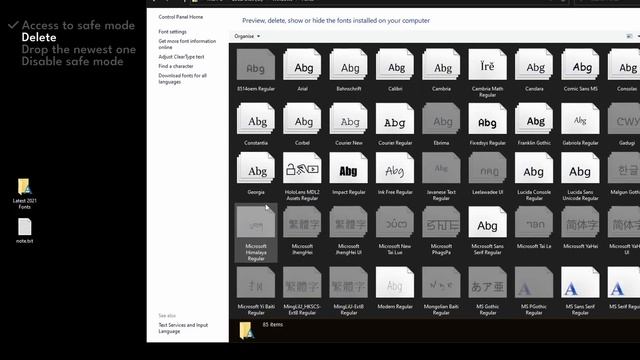
Task: Select the Courier New font icon
Action: point(349,118)
